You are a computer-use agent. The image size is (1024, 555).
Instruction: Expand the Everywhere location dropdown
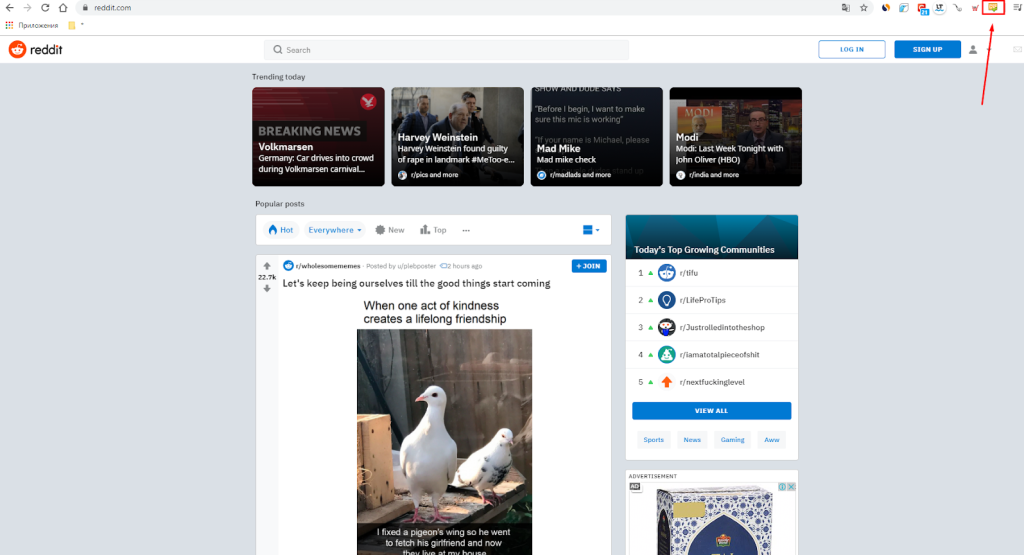pyautogui.click(x=335, y=230)
